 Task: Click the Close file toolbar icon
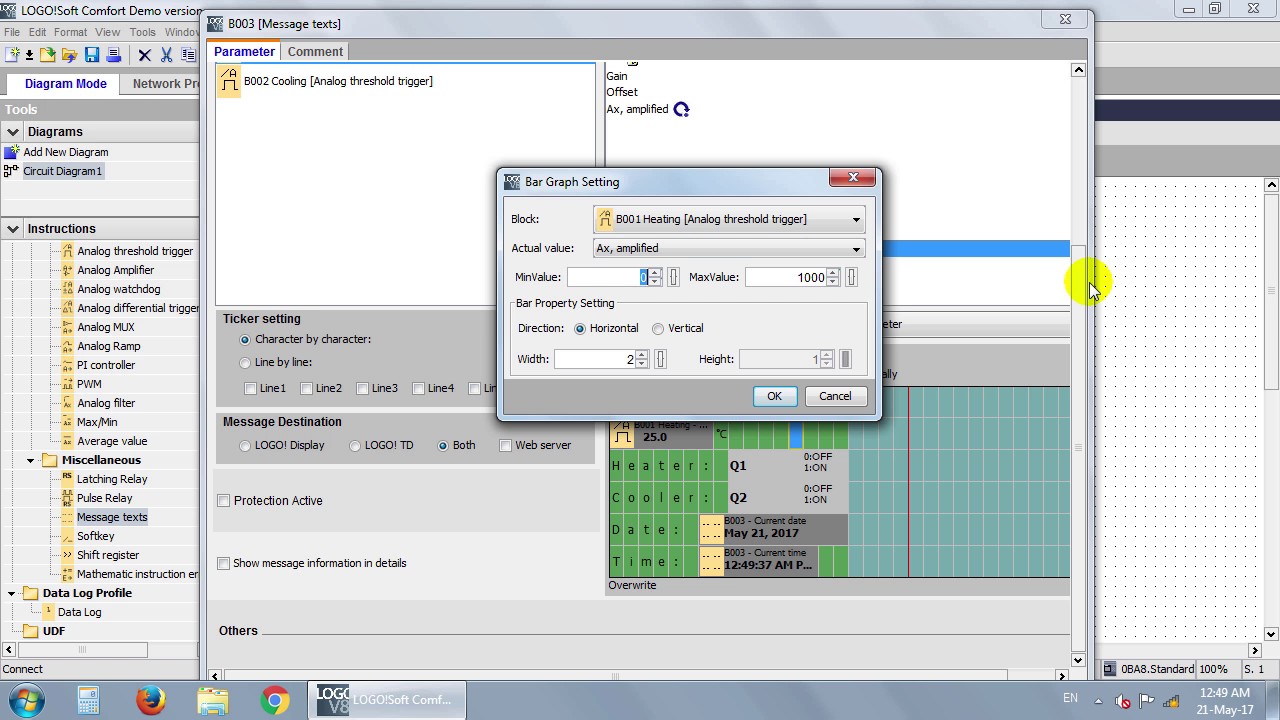pyautogui.click(x=69, y=55)
